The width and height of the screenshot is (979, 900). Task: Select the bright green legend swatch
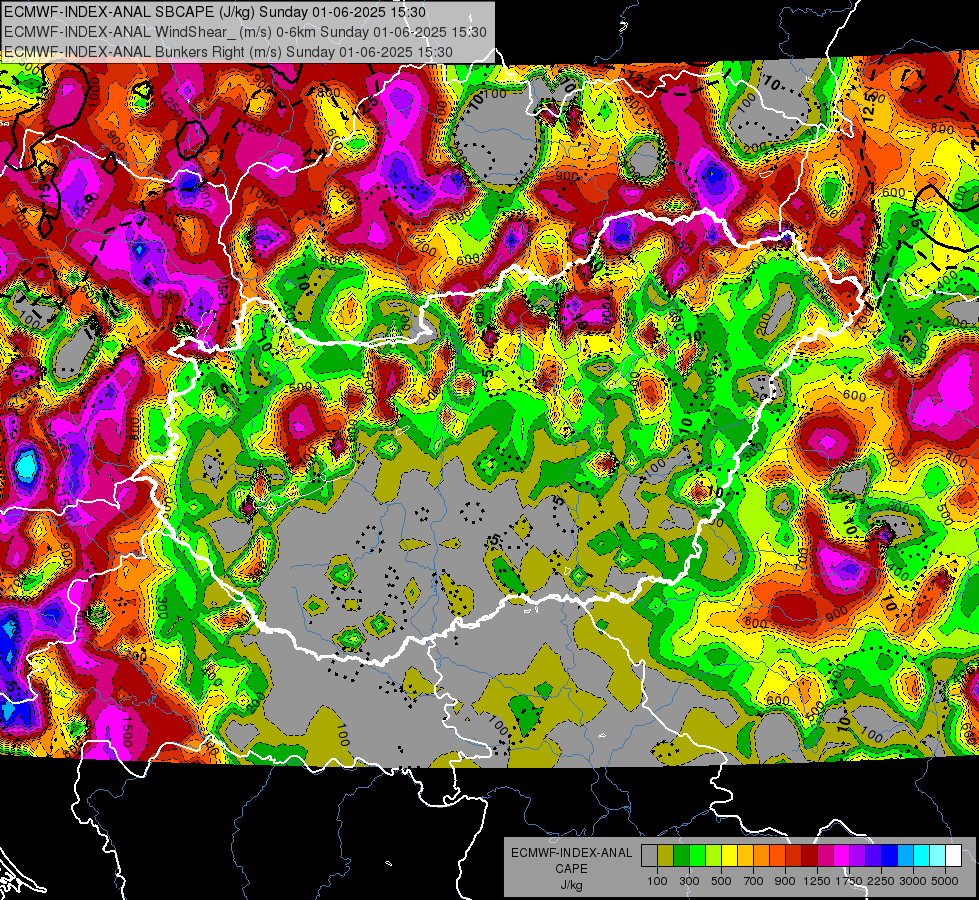(x=697, y=856)
